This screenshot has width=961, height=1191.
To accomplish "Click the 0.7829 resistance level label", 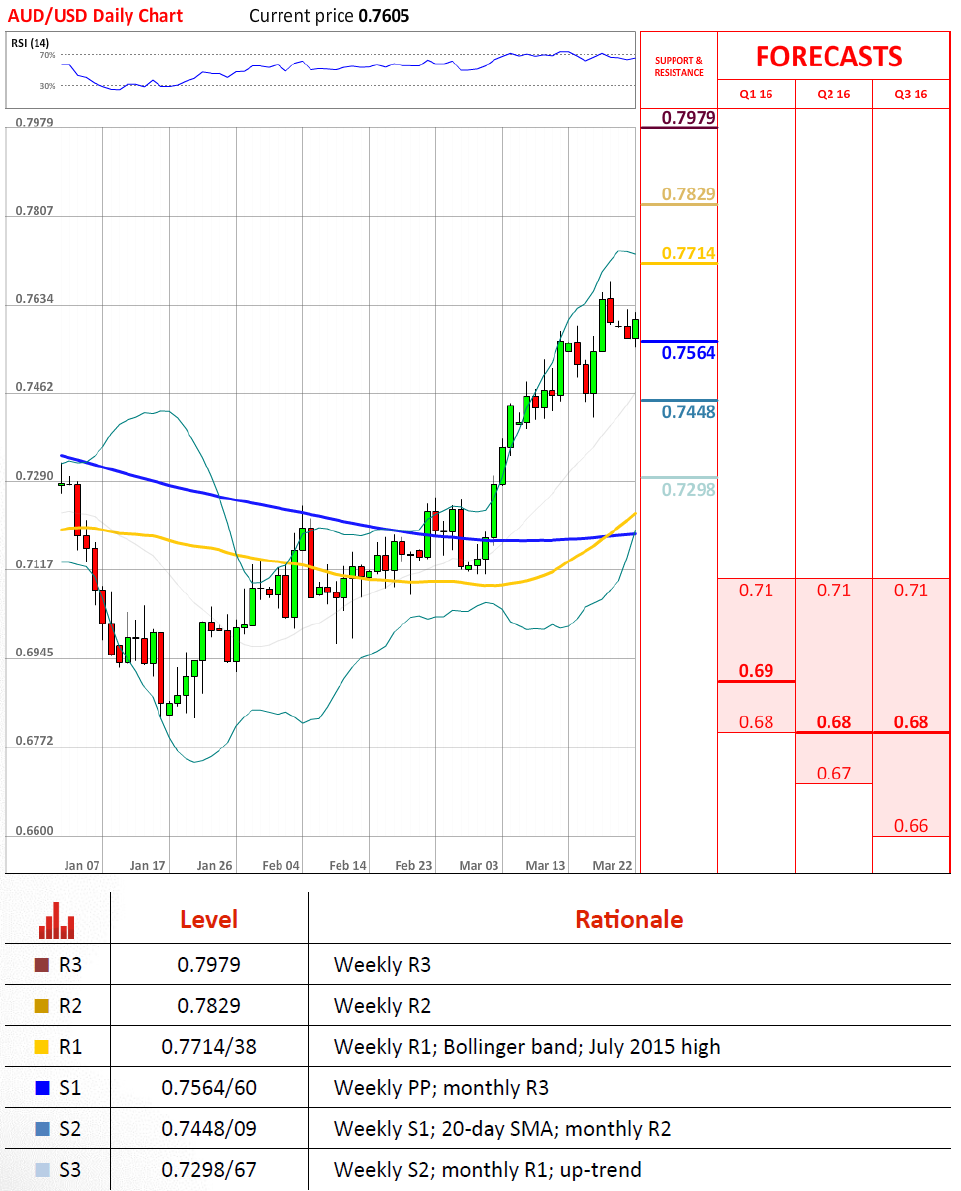I will click(x=688, y=194).
